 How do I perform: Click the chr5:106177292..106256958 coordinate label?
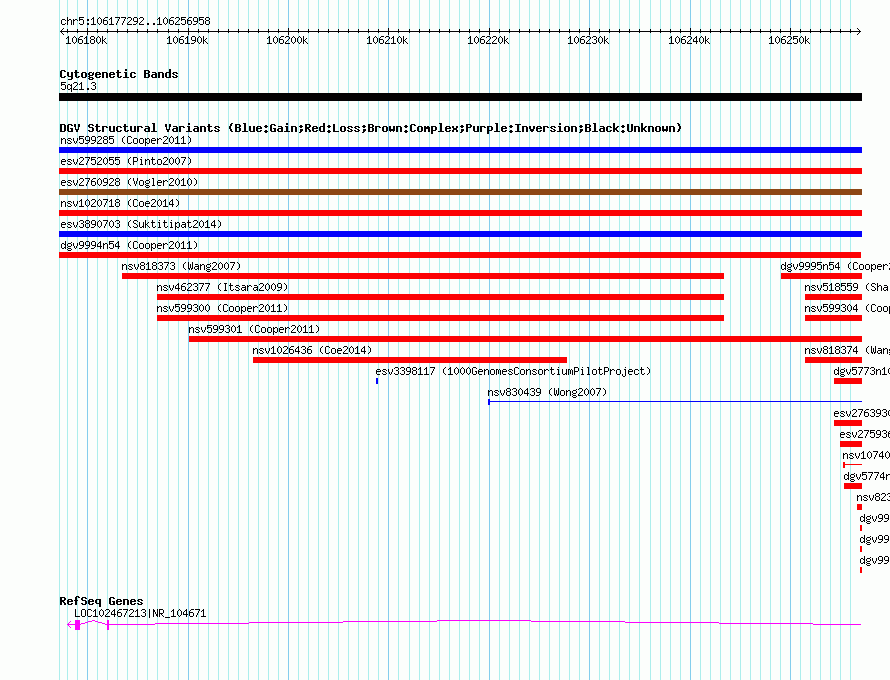pyautogui.click(x=135, y=21)
